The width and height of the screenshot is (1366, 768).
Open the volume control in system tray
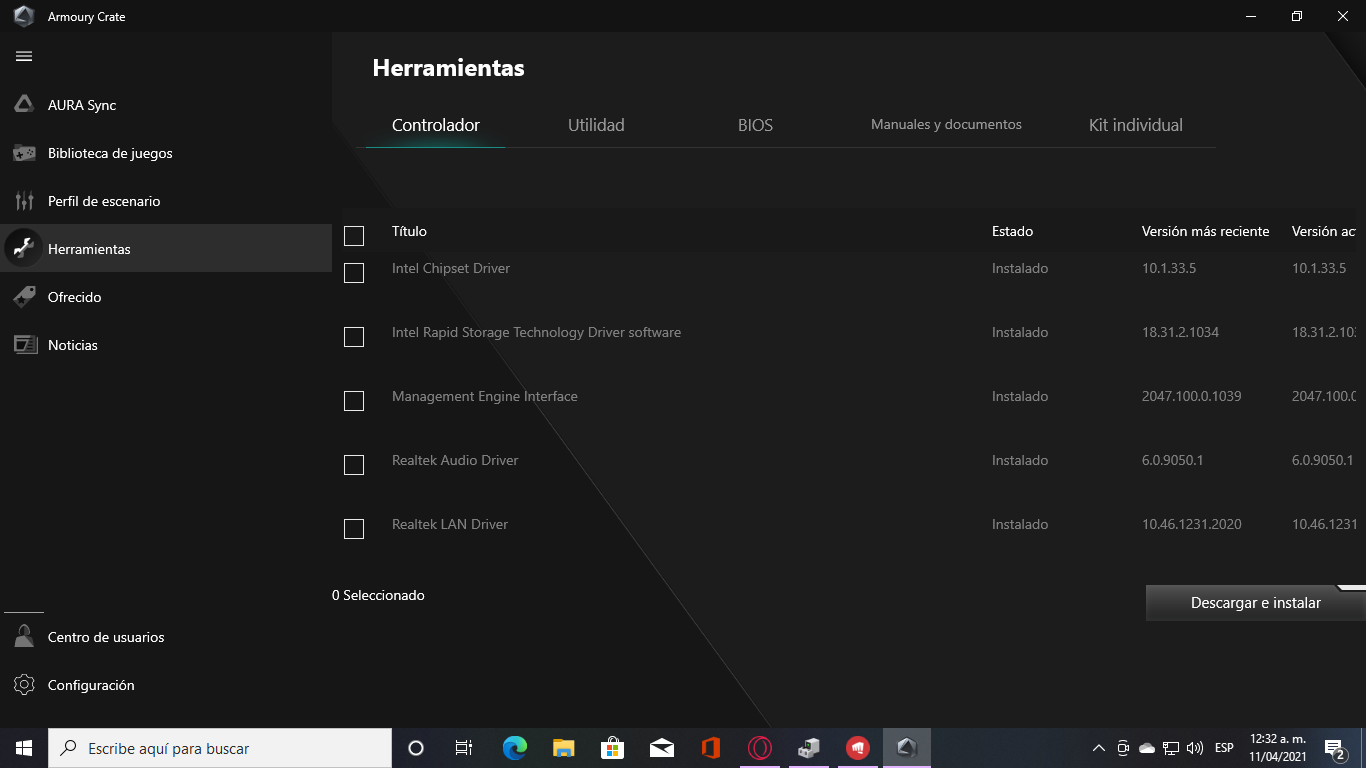(1195, 748)
